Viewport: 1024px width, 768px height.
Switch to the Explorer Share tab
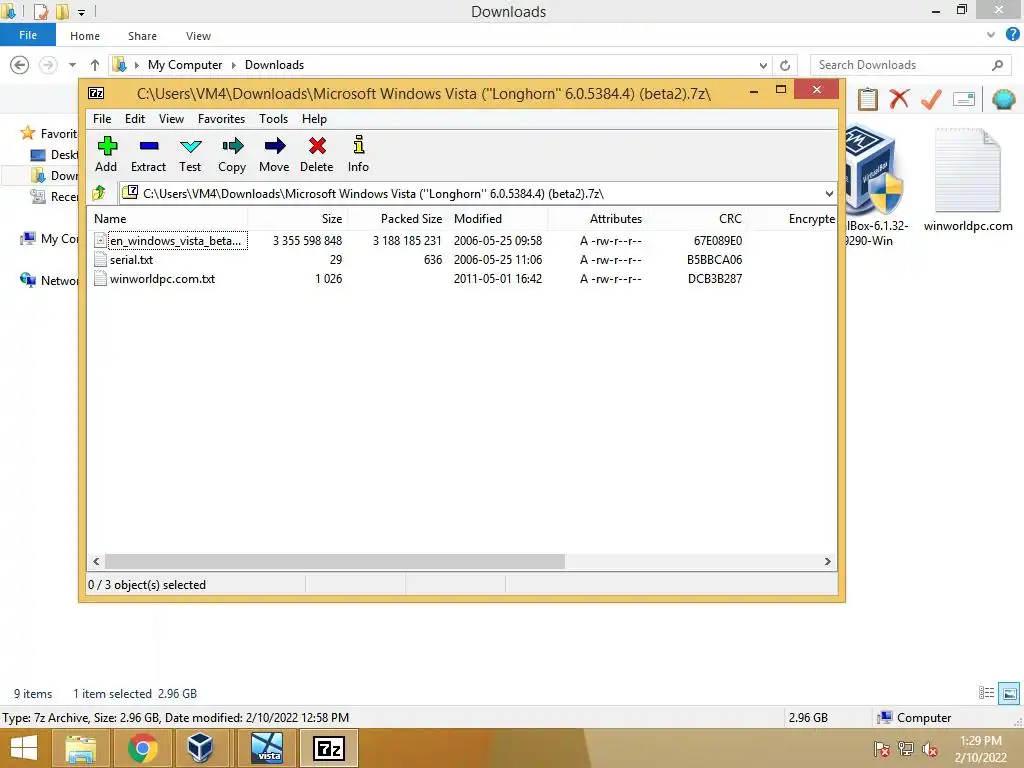(142, 36)
